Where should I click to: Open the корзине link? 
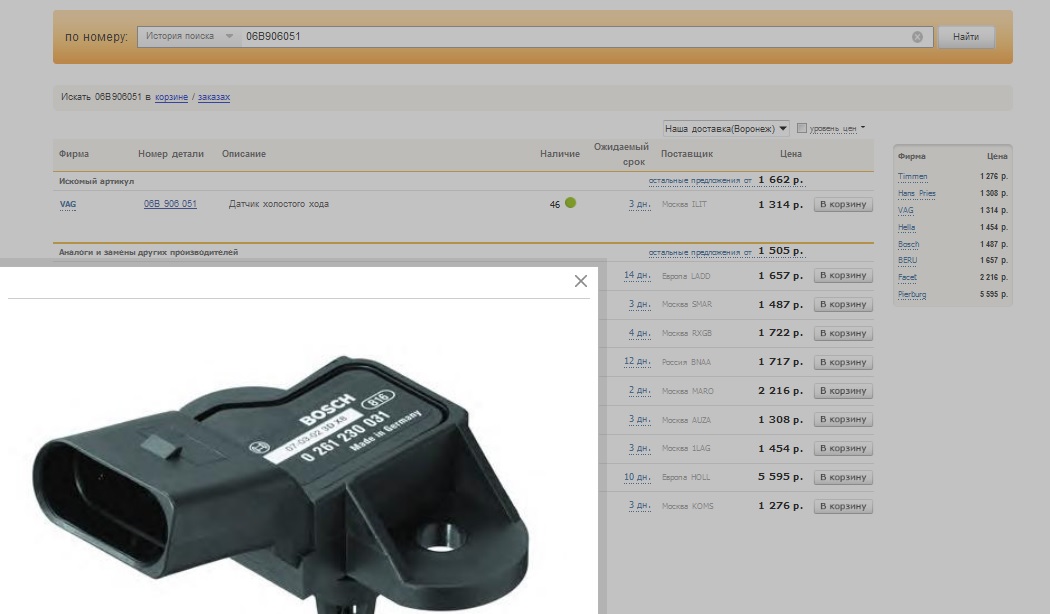click(171, 97)
